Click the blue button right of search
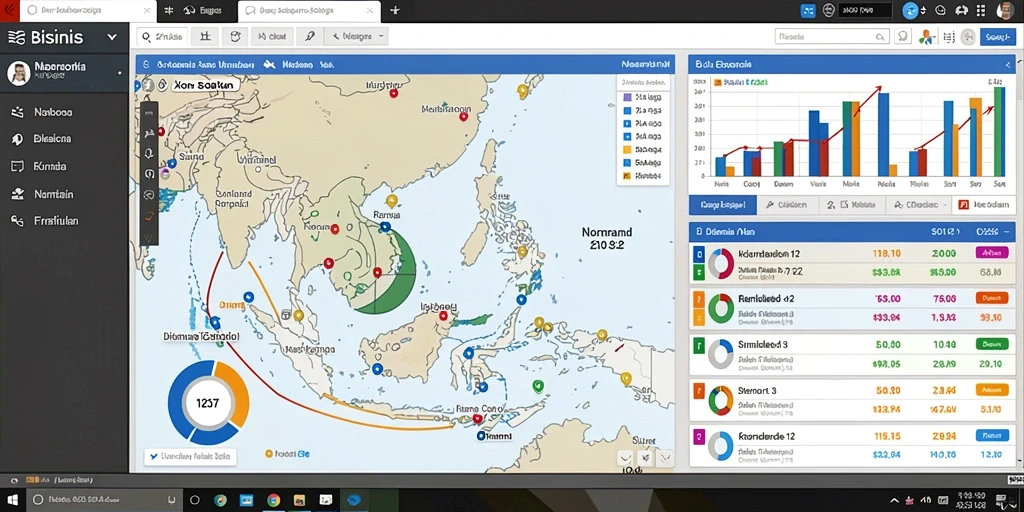This screenshot has width=1024, height=512. point(998,37)
